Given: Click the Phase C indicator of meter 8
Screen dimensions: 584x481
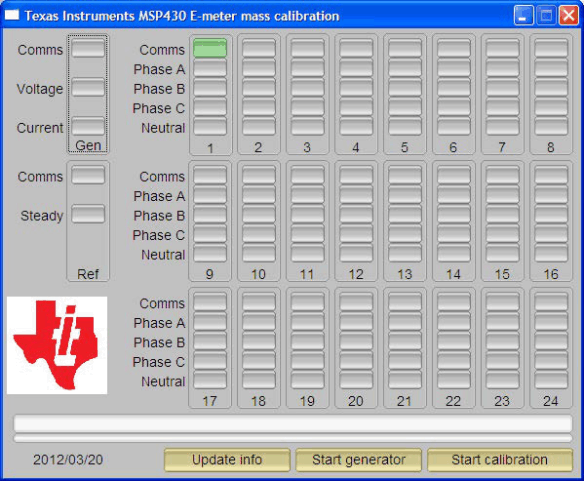Looking at the screenshot, I should (551, 107).
